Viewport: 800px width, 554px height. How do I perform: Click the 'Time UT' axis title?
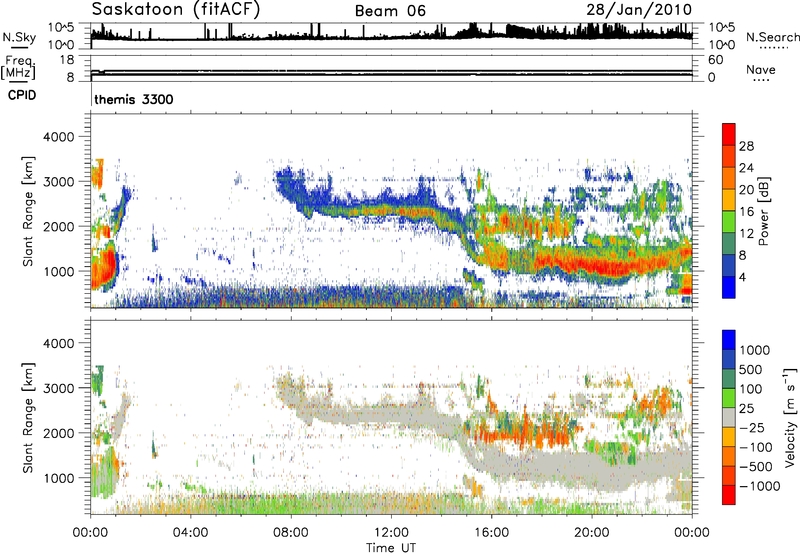(391, 548)
